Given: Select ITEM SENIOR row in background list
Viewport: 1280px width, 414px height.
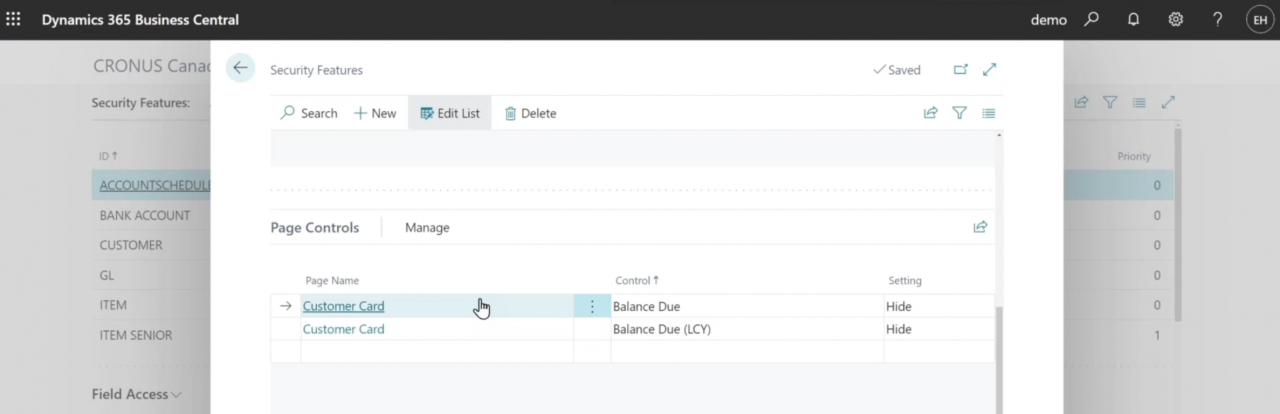Looking at the screenshot, I should point(136,335).
